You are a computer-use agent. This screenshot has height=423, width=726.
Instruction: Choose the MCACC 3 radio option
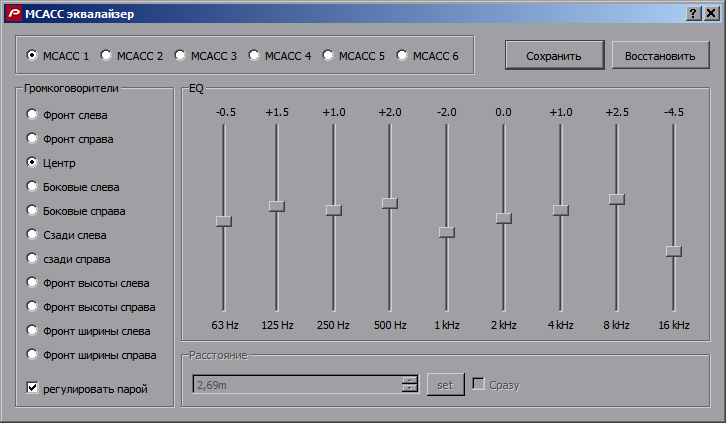(x=206, y=56)
